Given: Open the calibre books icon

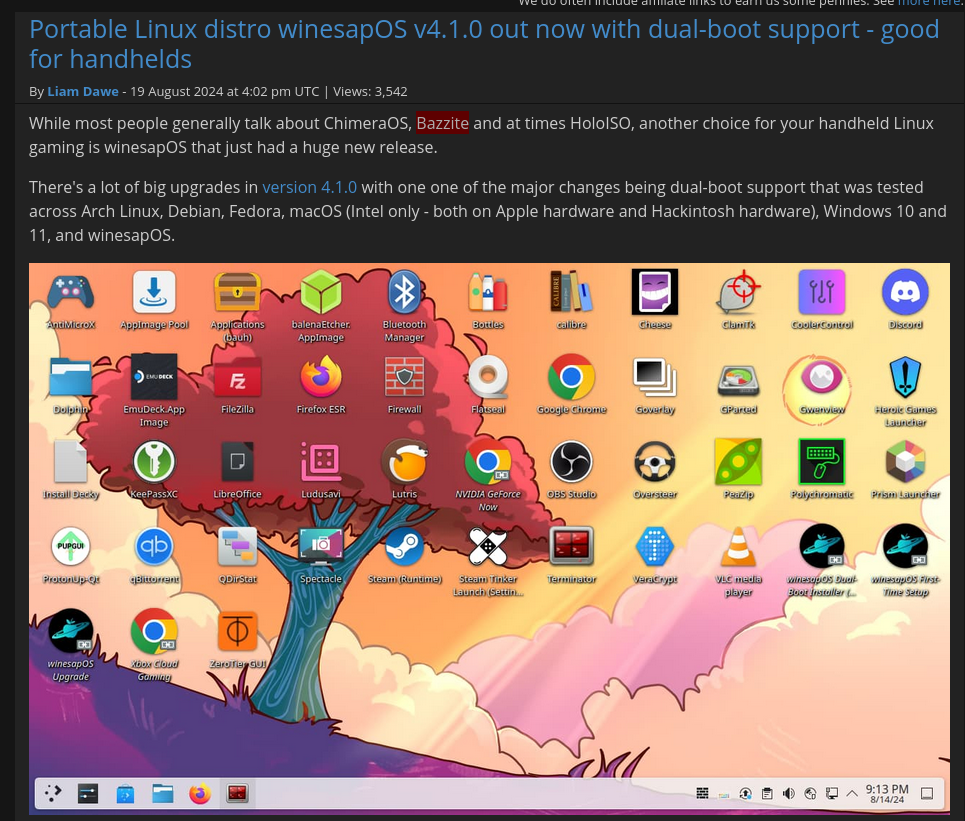Looking at the screenshot, I should click(571, 292).
